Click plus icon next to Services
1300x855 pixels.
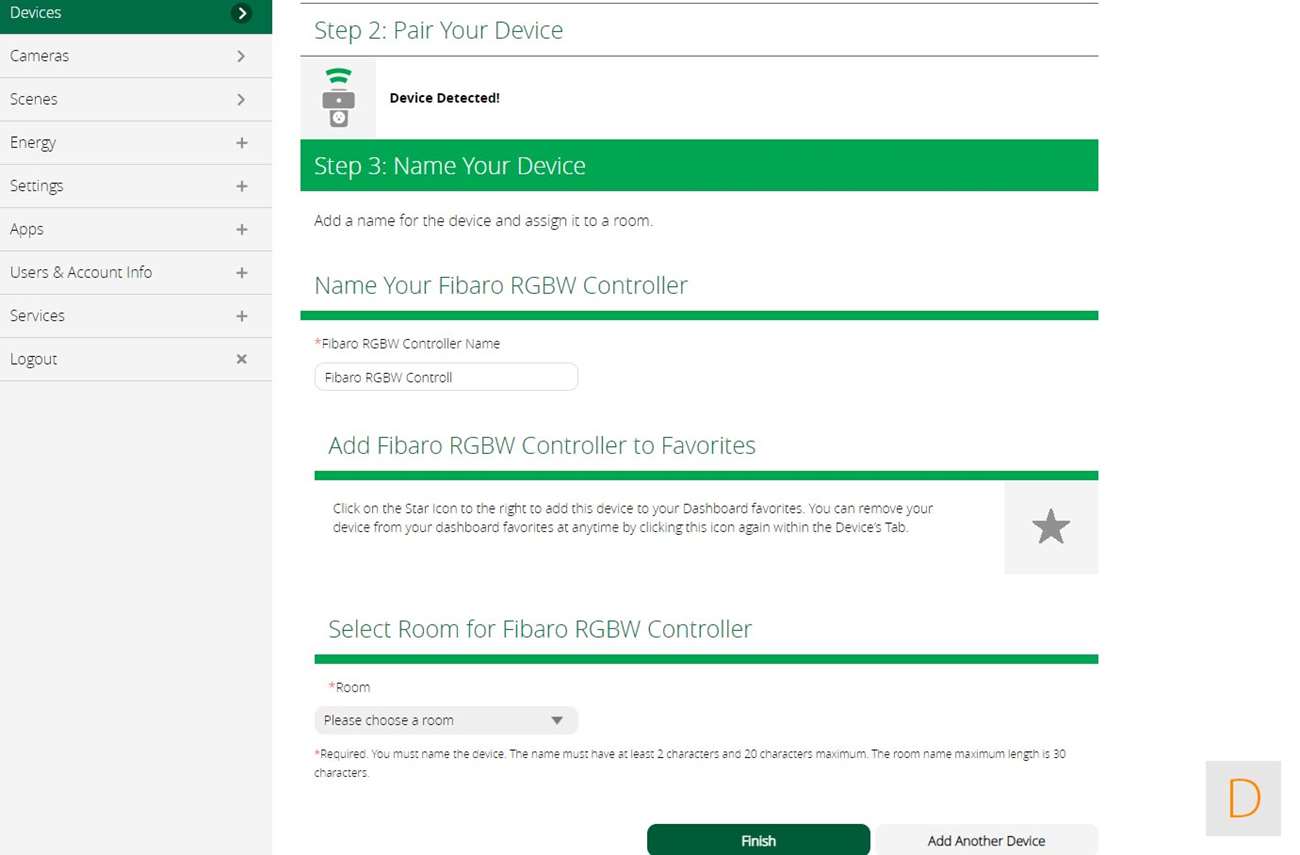click(241, 316)
